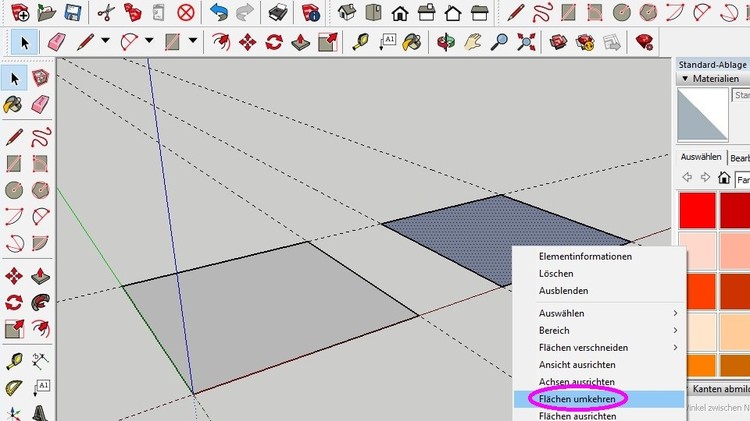The height and width of the screenshot is (421, 750).
Task: Click the materials Forward arrow
Action: pos(705,177)
